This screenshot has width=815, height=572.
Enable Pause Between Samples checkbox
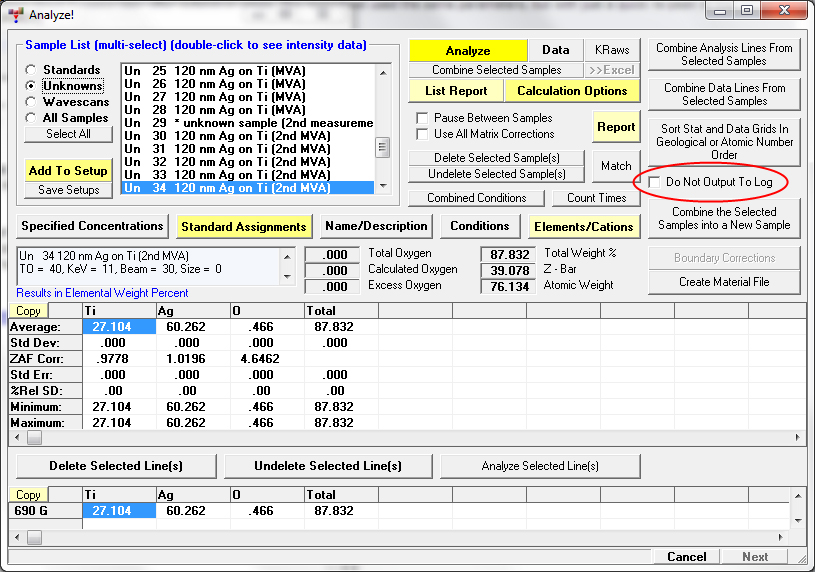coord(422,118)
